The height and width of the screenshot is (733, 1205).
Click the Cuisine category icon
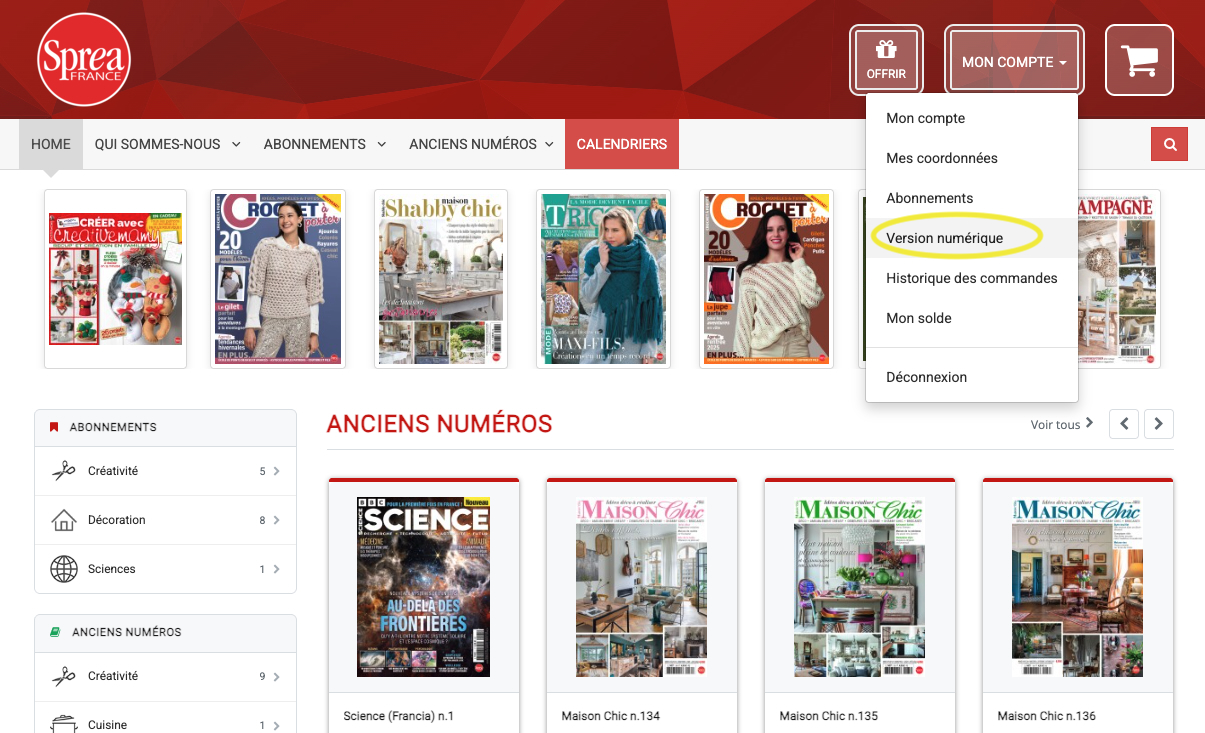64,724
